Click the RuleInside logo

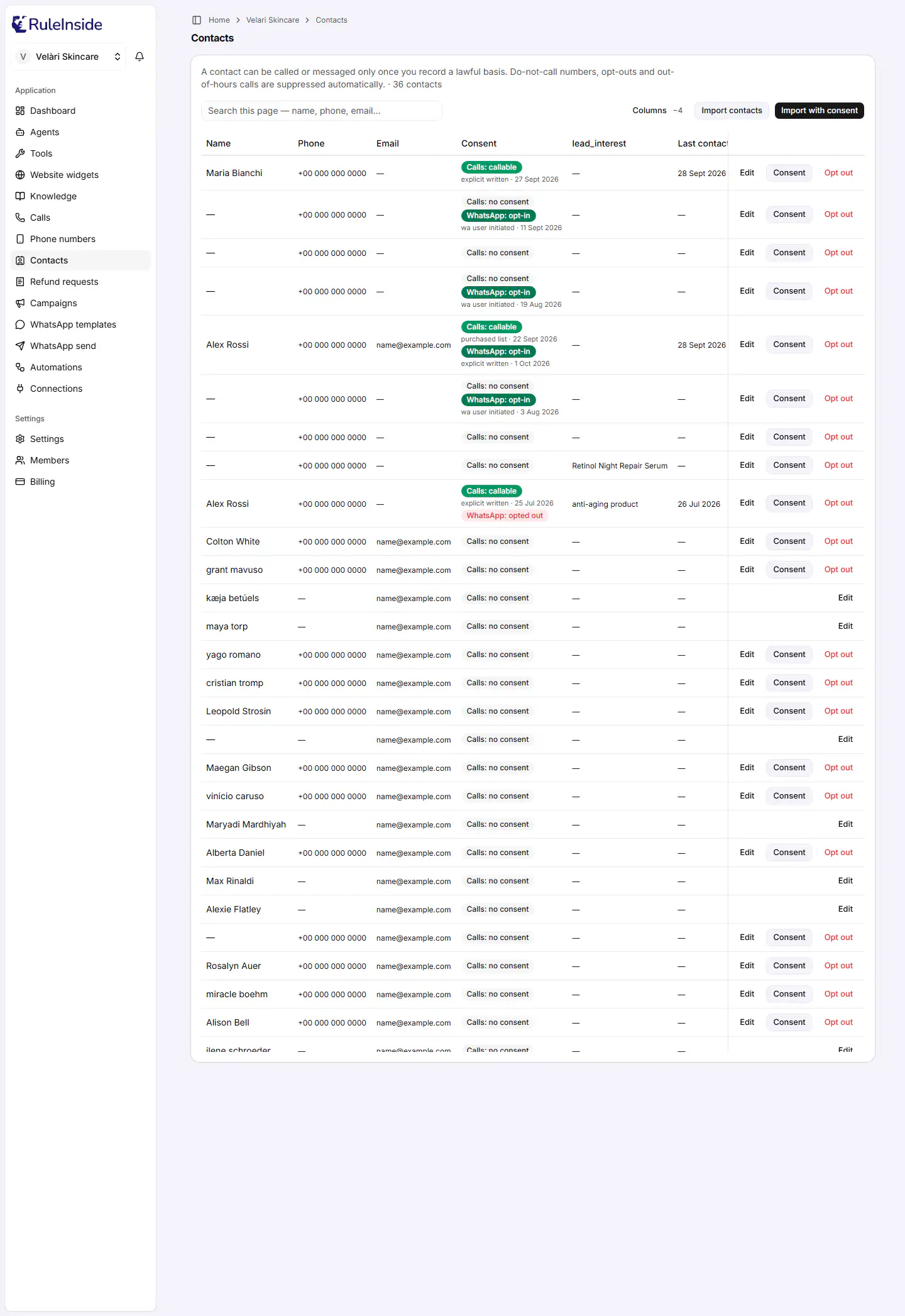[57, 25]
